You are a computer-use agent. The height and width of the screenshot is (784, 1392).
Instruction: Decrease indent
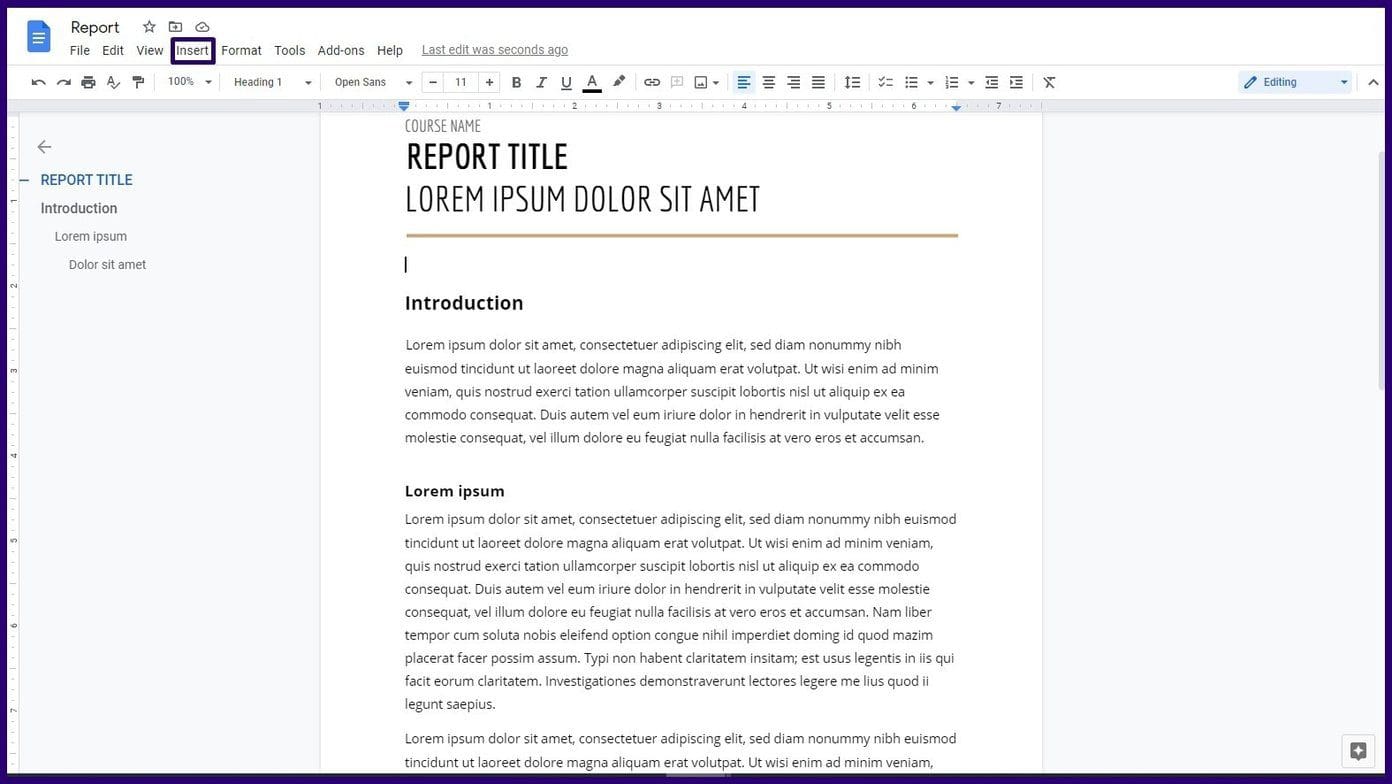click(991, 82)
